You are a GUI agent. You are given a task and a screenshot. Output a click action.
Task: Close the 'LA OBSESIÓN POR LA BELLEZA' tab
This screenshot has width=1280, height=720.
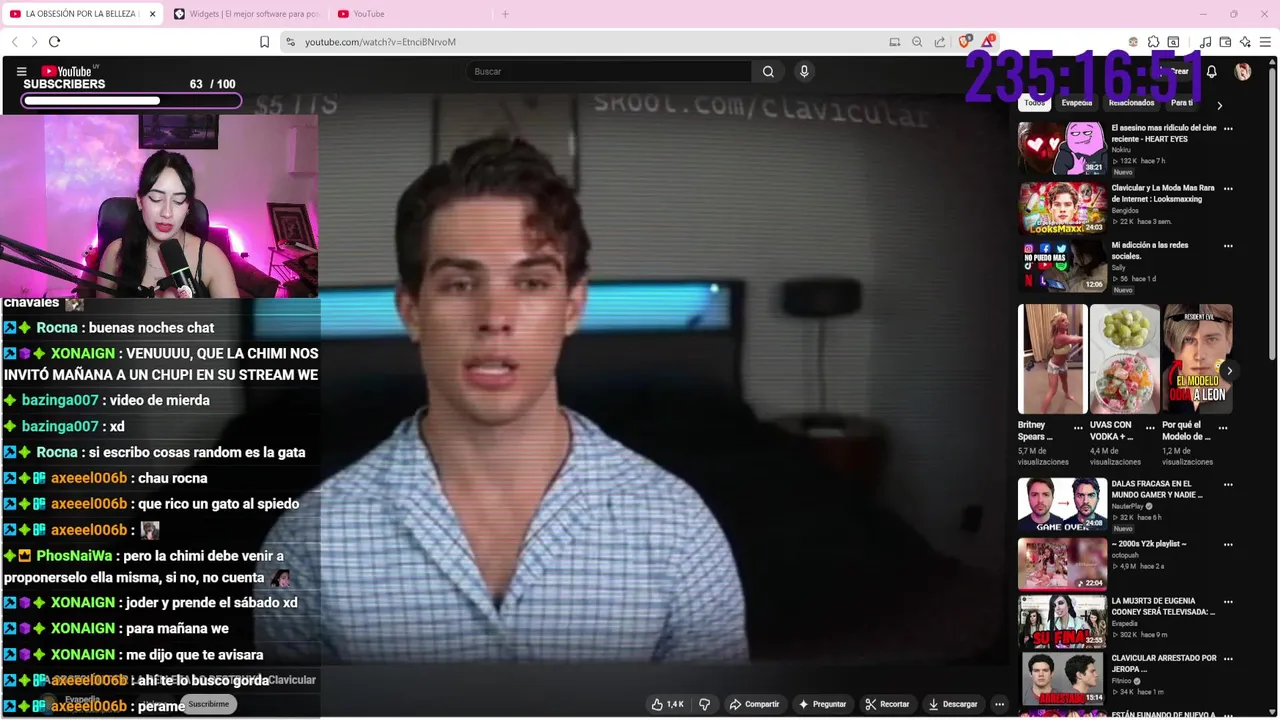click(152, 14)
